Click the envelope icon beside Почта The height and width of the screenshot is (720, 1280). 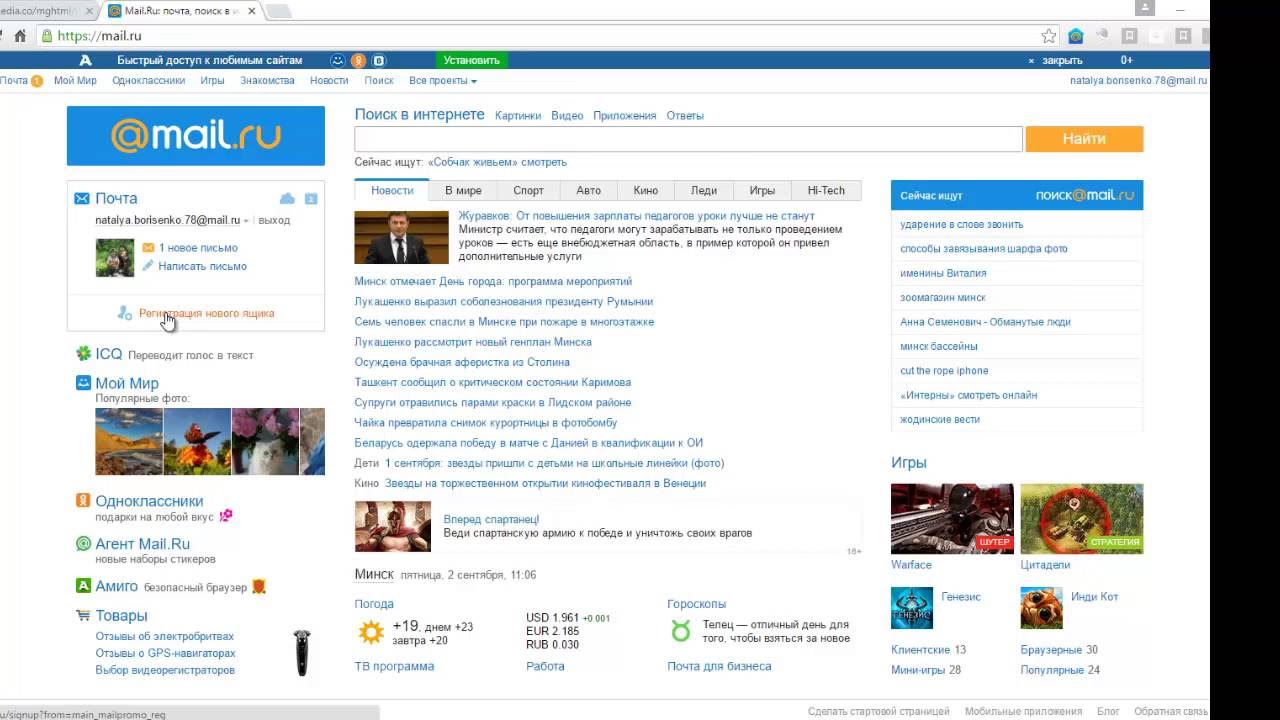pos(82,199)
